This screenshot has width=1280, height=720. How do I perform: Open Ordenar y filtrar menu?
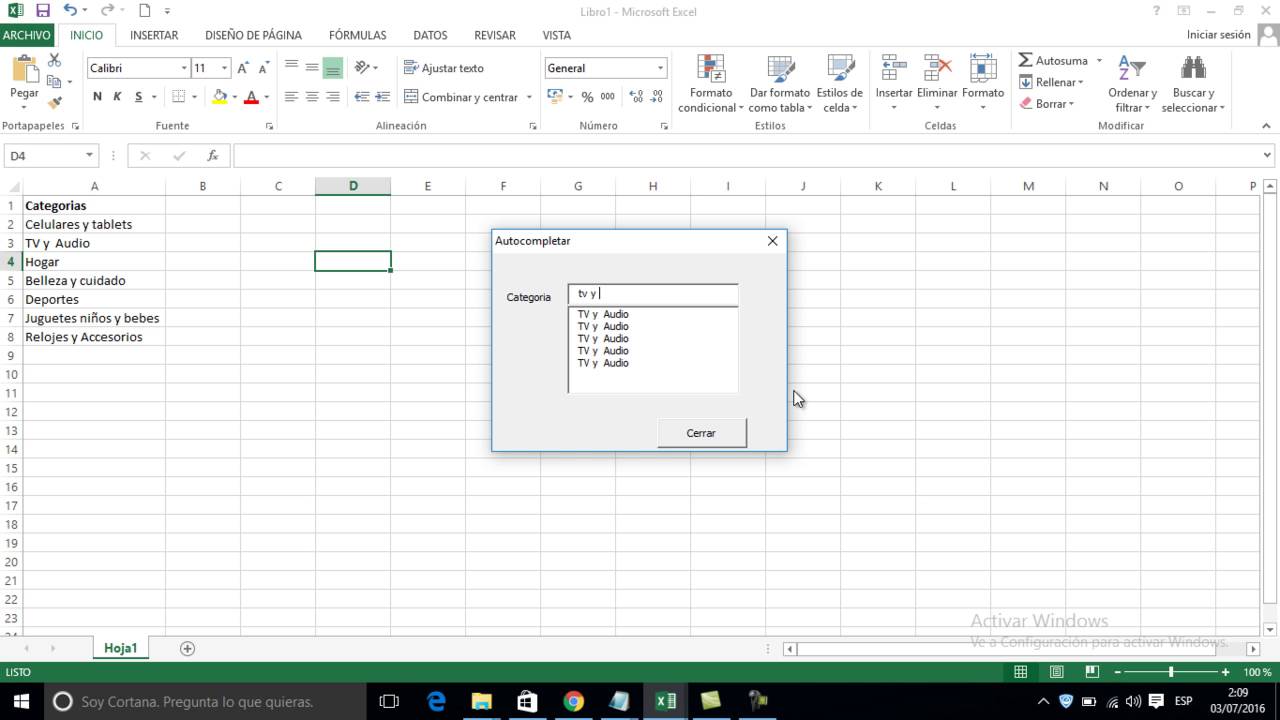[1132, 84]
